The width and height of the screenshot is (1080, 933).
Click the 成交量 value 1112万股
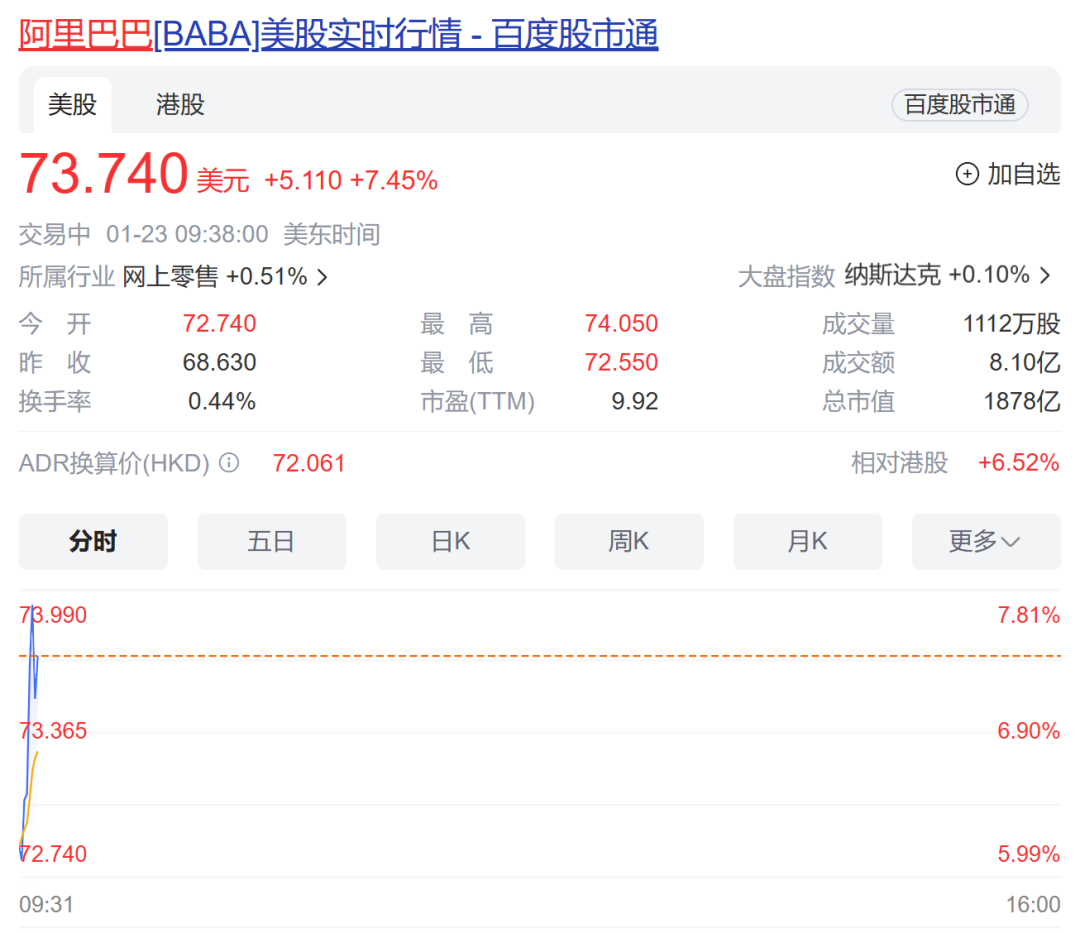1011,323
